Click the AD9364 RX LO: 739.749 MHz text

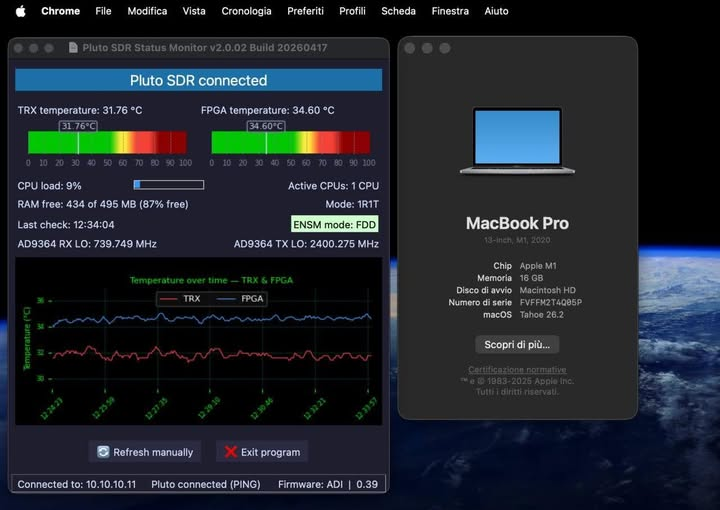(87, 244)
